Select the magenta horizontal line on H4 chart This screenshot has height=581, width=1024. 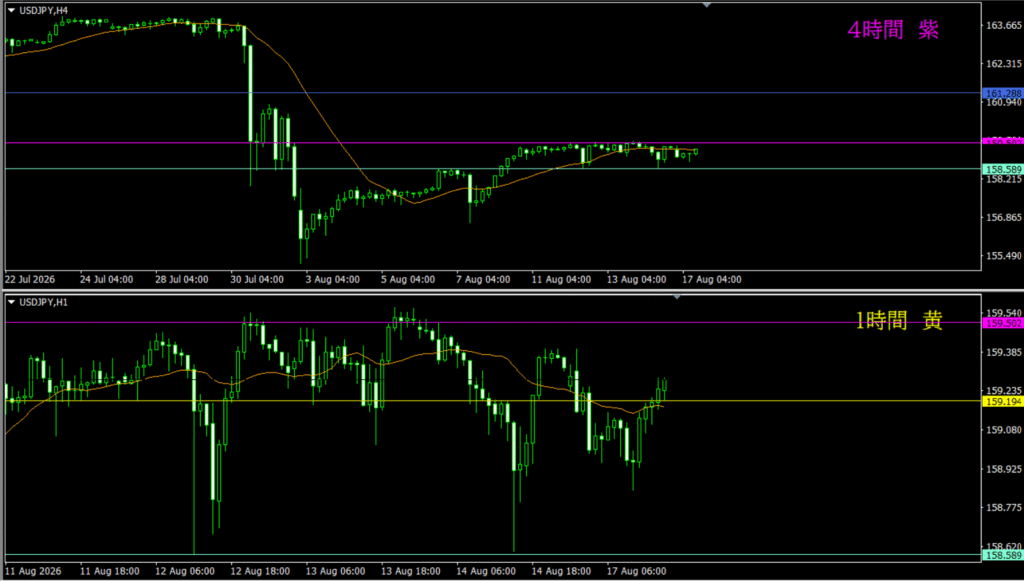pyautogui.click(x=493, y=142)
